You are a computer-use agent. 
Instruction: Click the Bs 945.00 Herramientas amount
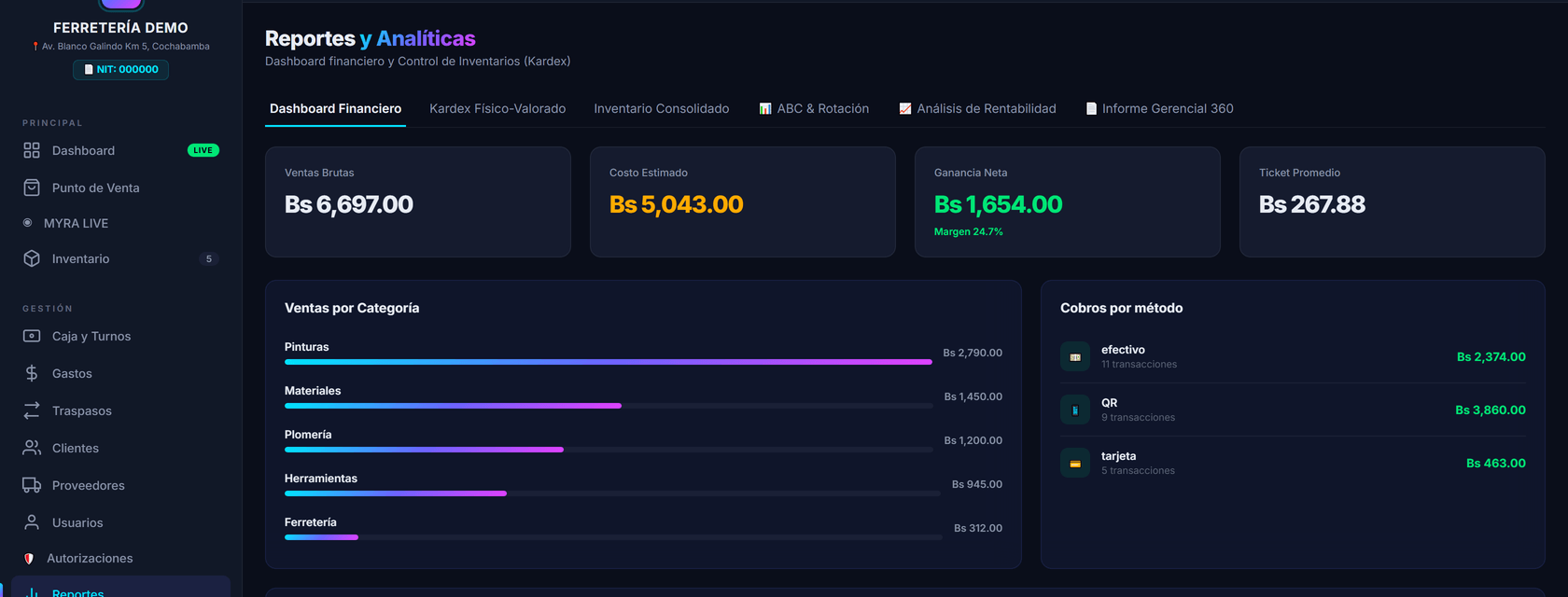coord(977,484)
